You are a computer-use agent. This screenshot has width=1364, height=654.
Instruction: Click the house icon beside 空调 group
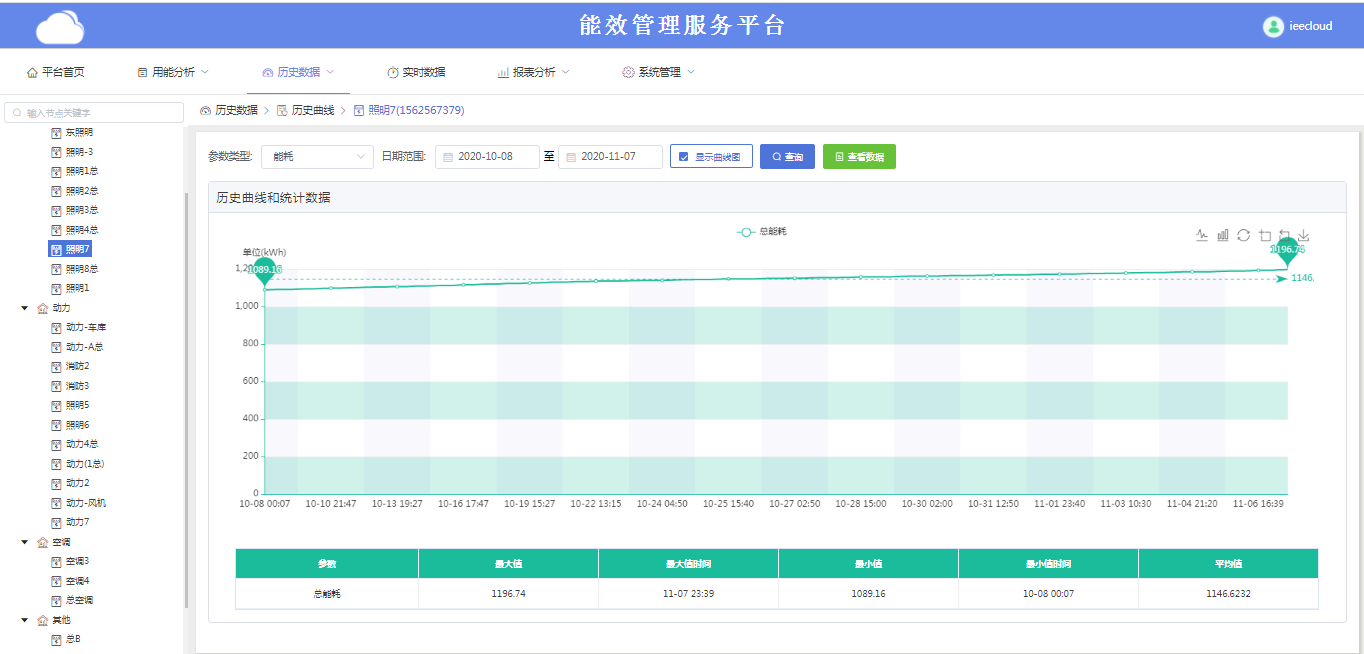click(42, 542)
